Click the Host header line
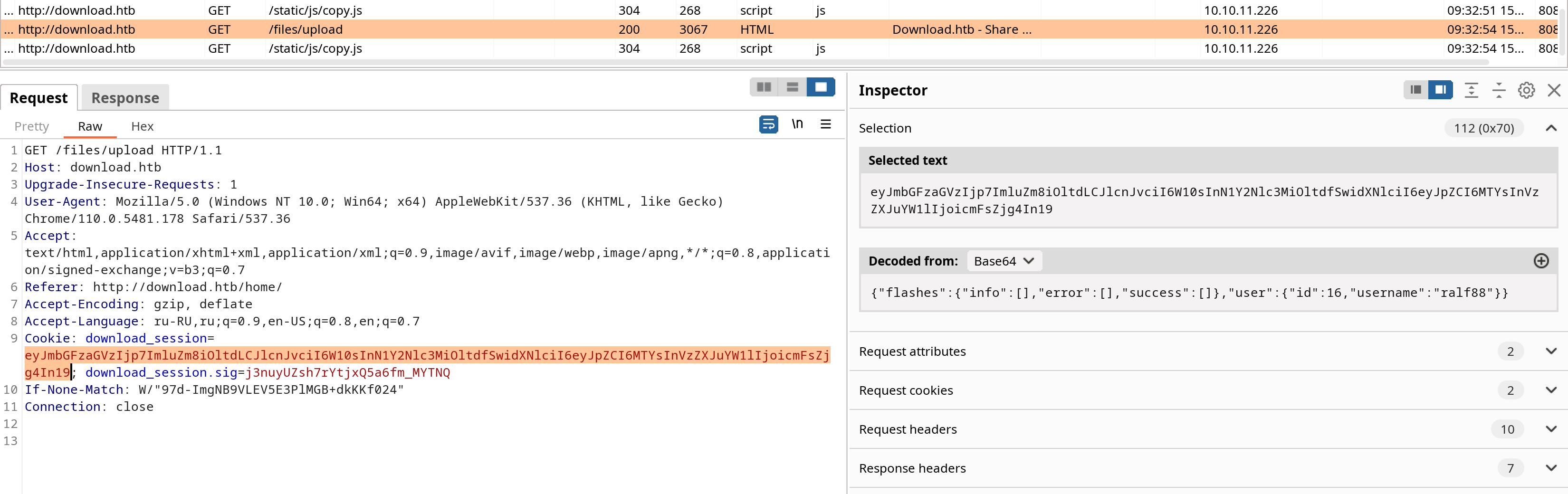Viewport: 1568px width, 494px height. (93, 167)
